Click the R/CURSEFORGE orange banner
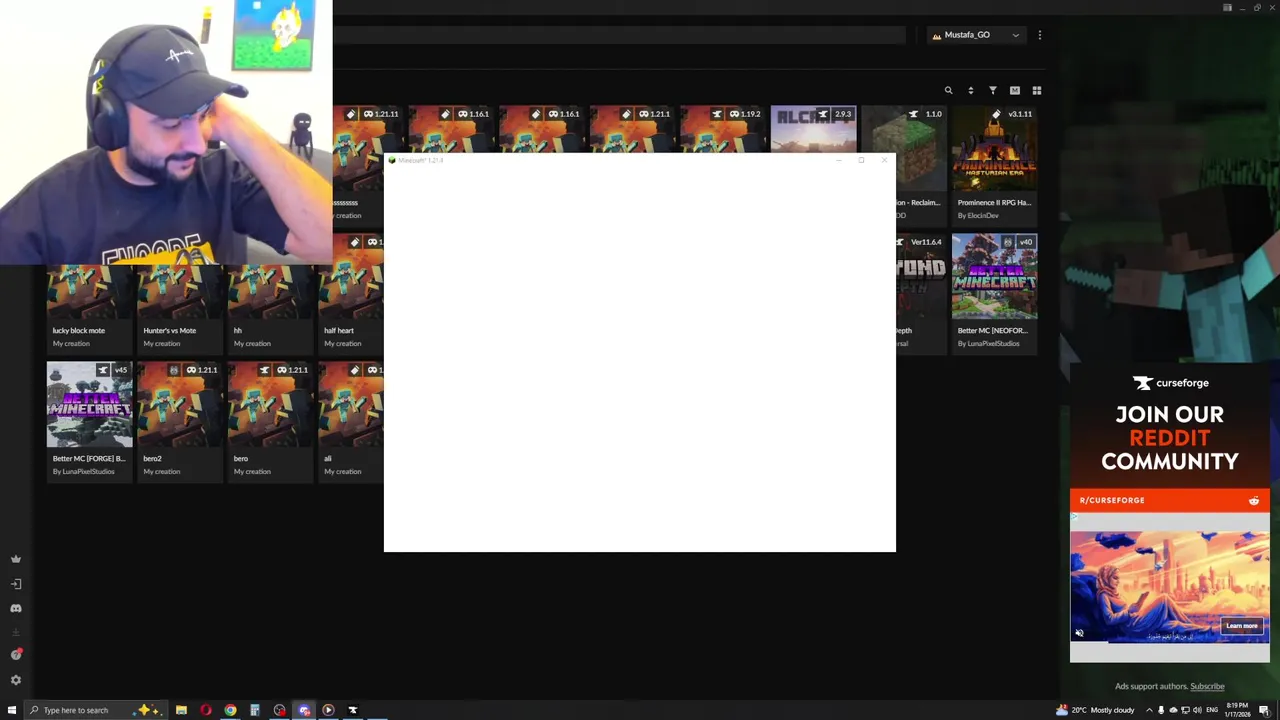The width and height of the screenshot is (1280, 720). (x=1170, y=500)
